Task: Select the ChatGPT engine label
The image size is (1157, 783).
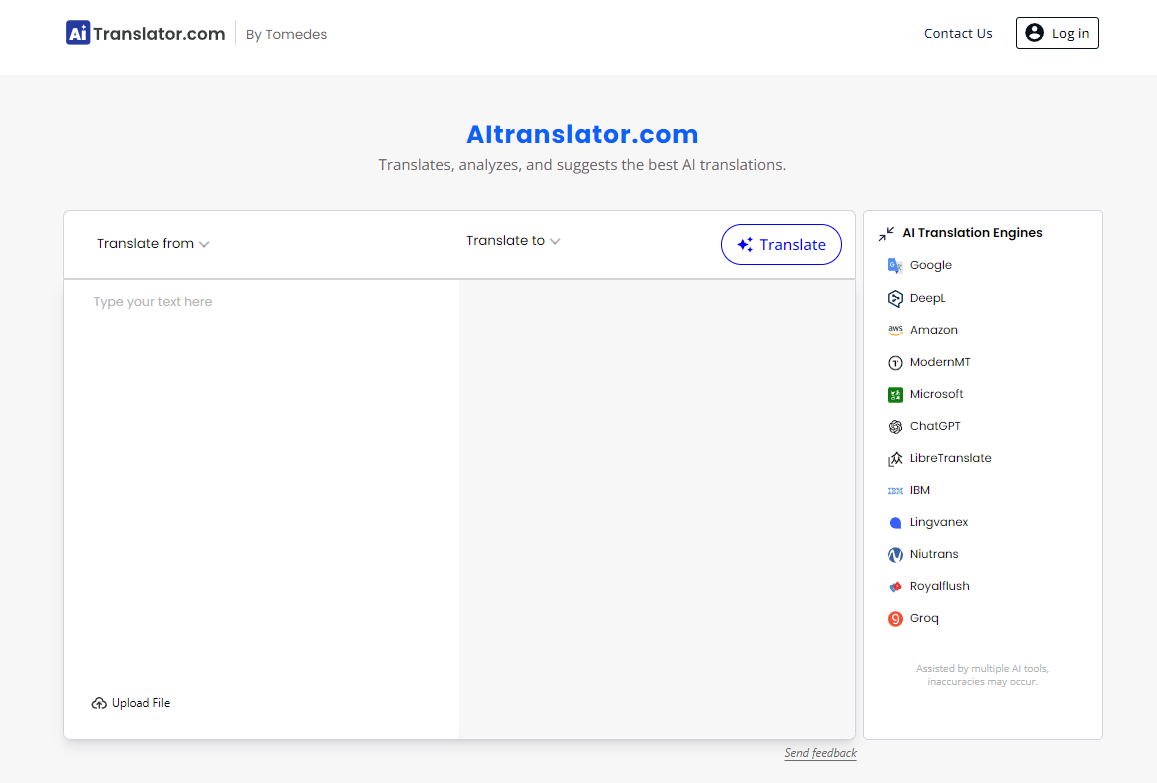Action: [935, 427]
